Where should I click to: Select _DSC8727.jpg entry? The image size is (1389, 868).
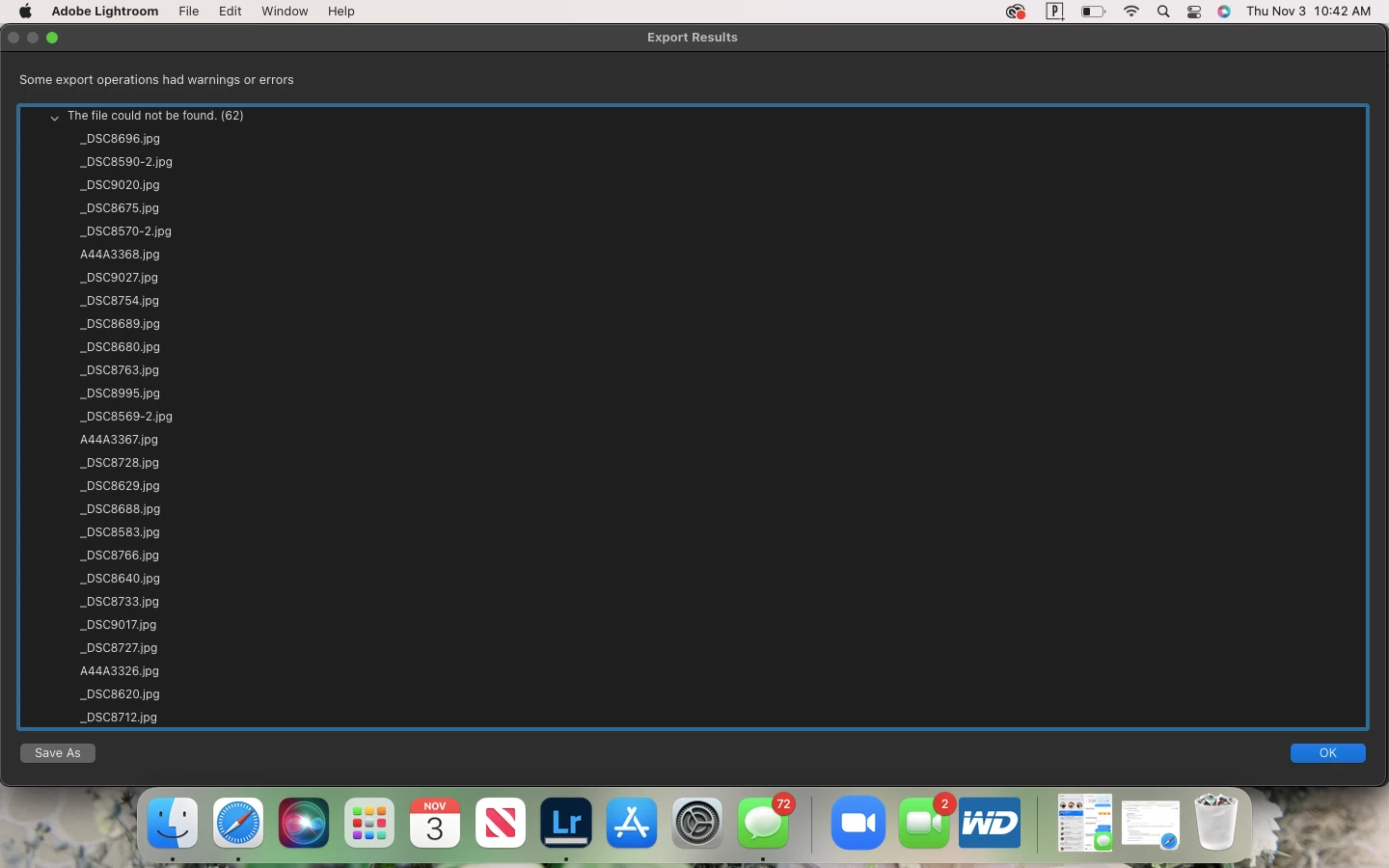coord(119,648)
